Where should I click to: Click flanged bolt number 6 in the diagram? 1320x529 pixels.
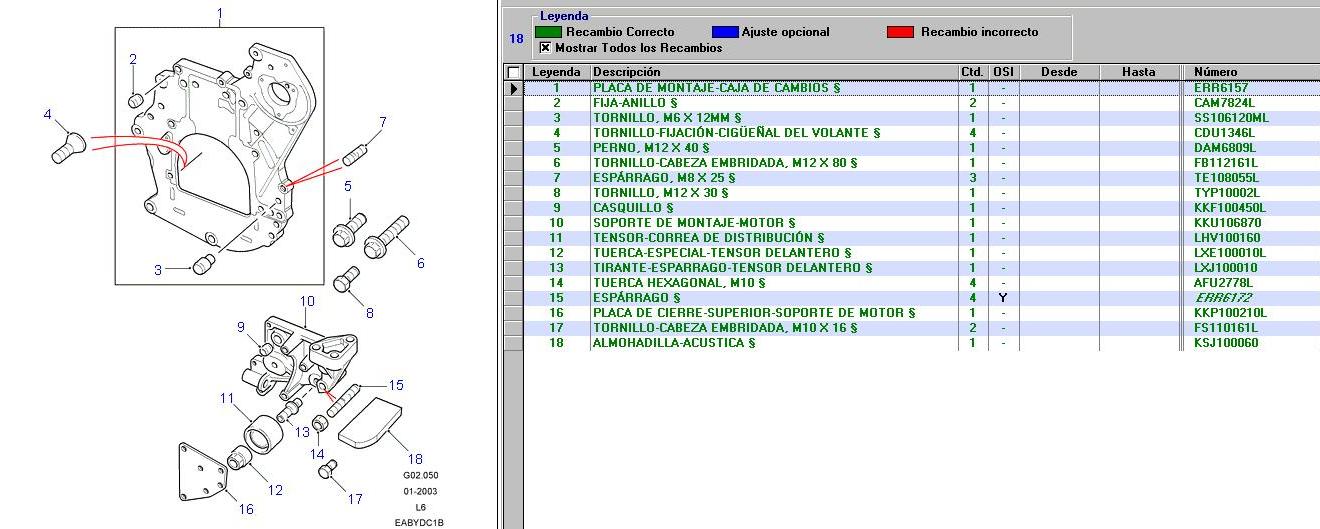point(387,238)
